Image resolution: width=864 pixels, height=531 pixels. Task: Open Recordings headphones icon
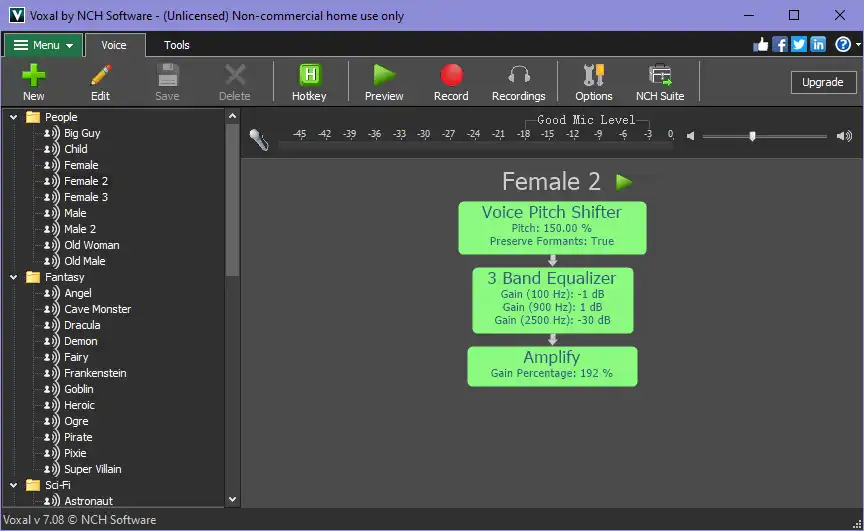coord(519,75)
